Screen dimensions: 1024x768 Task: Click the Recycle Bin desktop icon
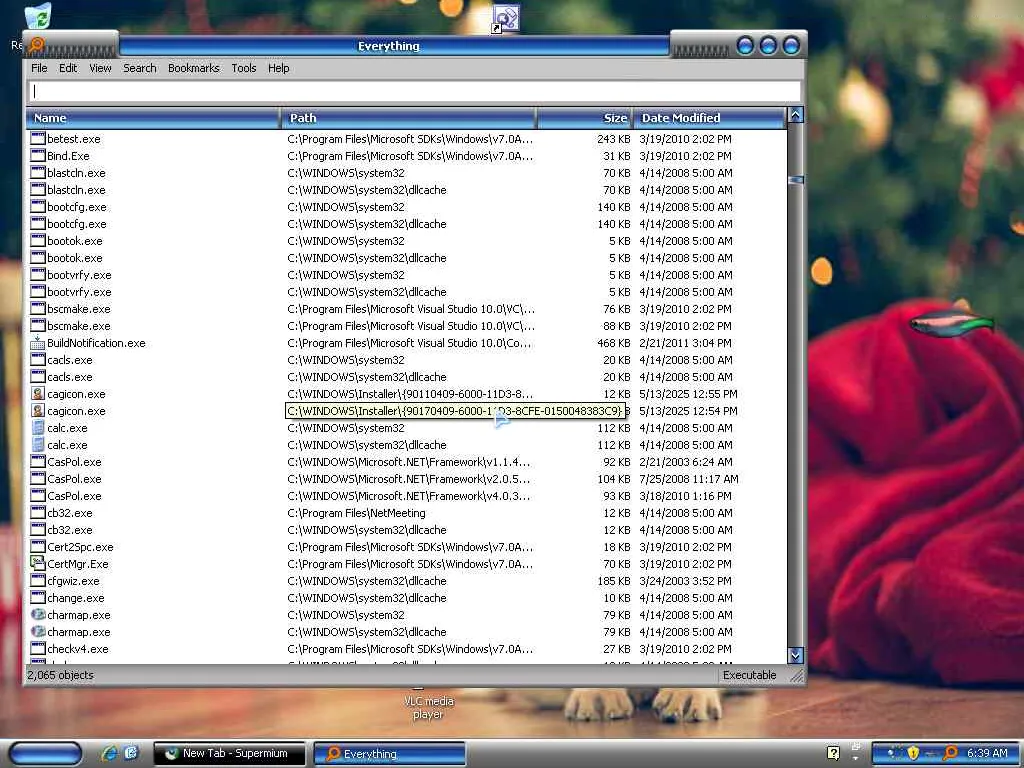[38, 16]
